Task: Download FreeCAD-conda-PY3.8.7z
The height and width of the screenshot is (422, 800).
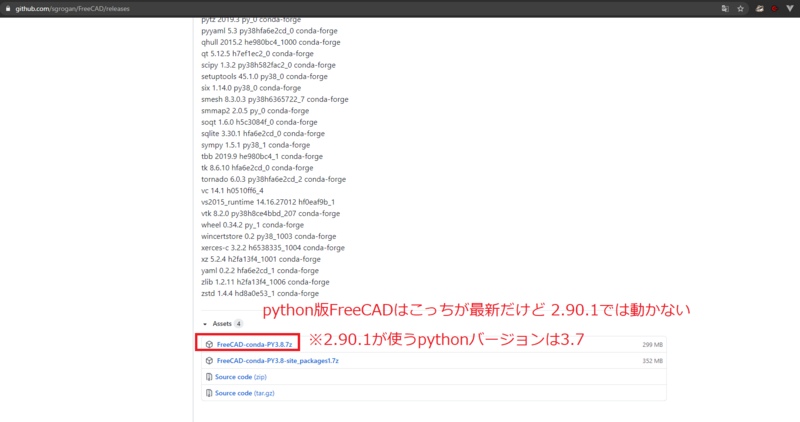Action: (x=254, y=344)
